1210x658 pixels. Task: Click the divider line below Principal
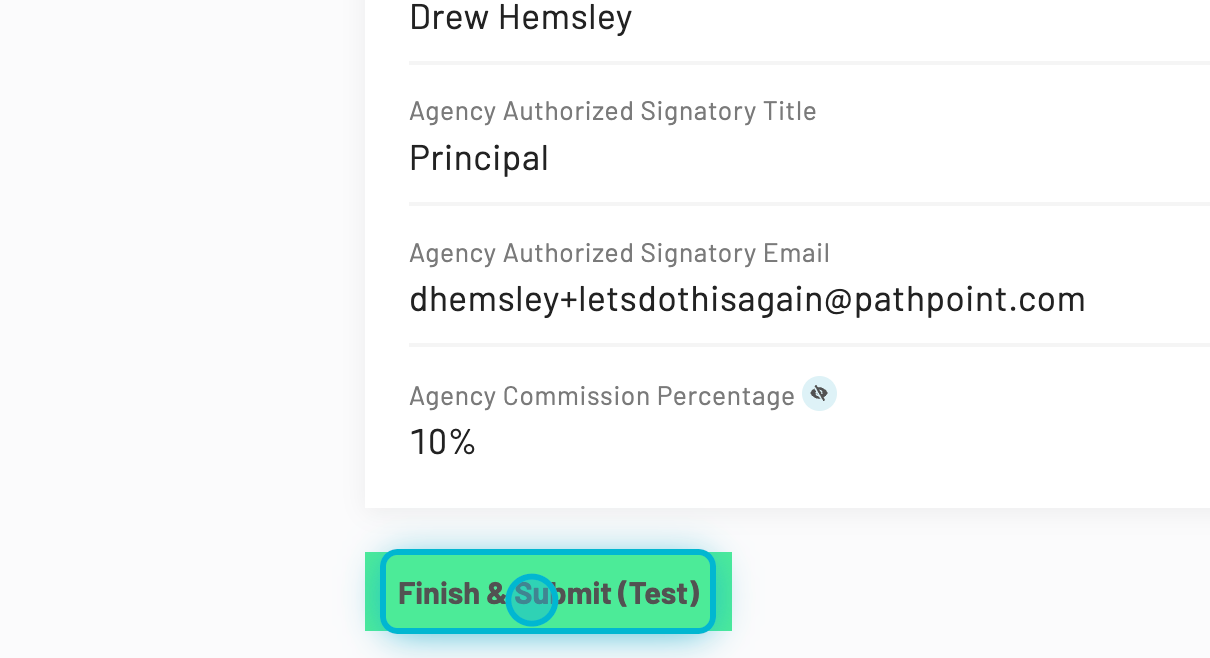pyautogui.click(x=800, y=204)
